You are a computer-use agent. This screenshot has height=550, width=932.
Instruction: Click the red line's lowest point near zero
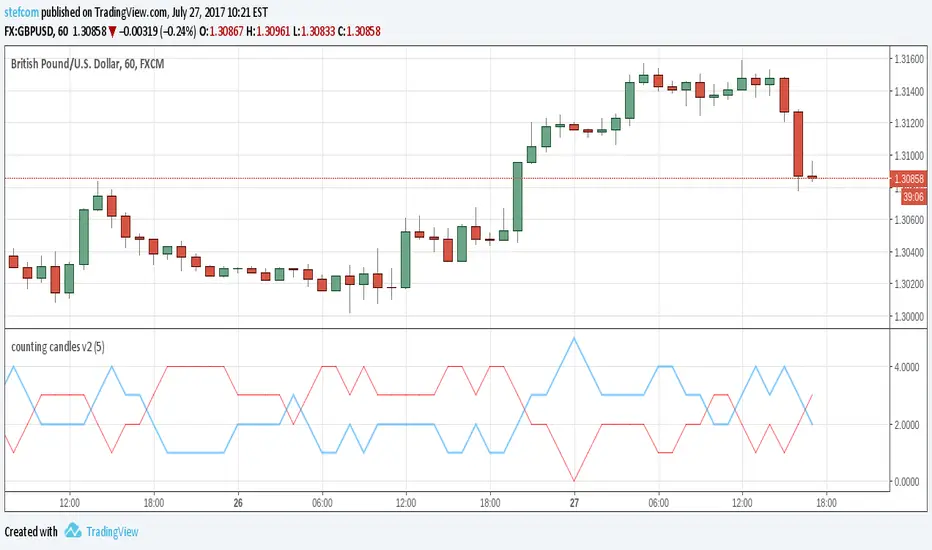(x=573, y=481)
